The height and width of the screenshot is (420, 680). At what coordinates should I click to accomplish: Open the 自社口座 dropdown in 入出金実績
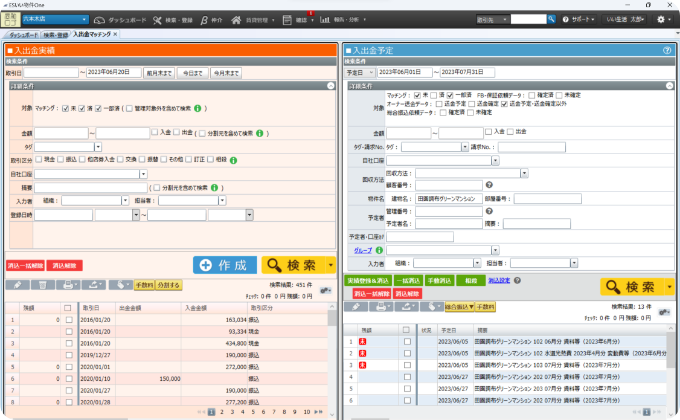pos(144,174)
